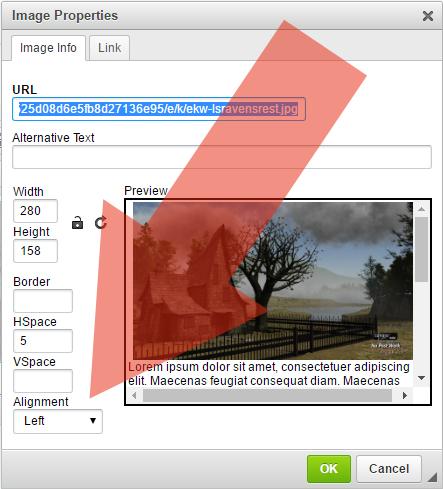Click the reset size circular arrow icon
Image resolution: width=443 pixels, height=489 pixels.
[x=100, y=223]
